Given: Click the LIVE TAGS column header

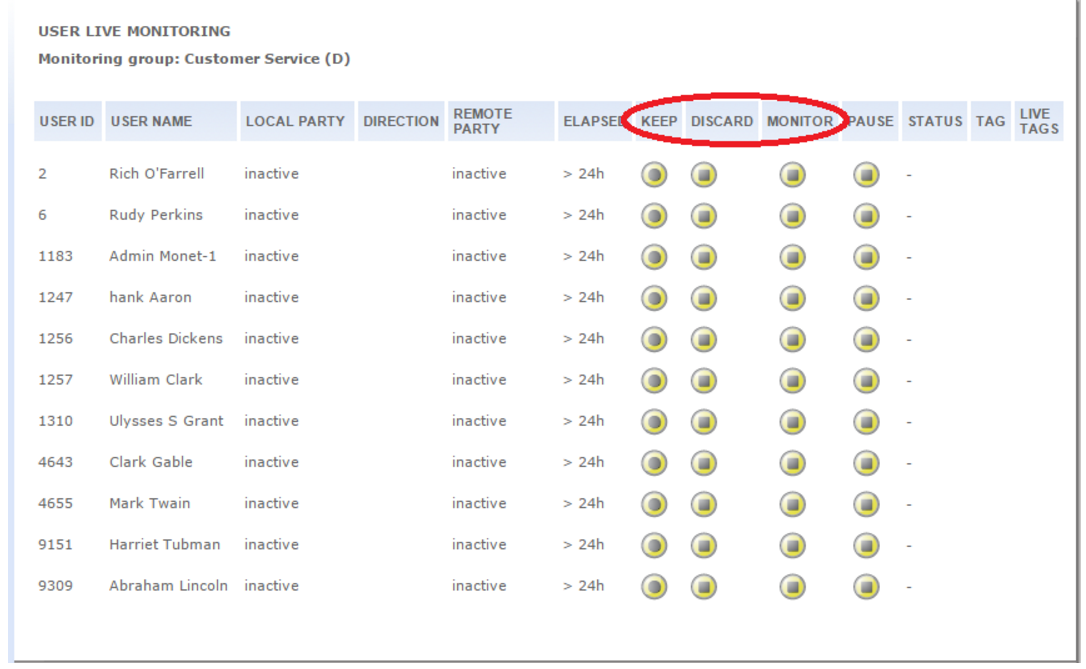Looking at the screenshot, I should tap(1038, 121).
